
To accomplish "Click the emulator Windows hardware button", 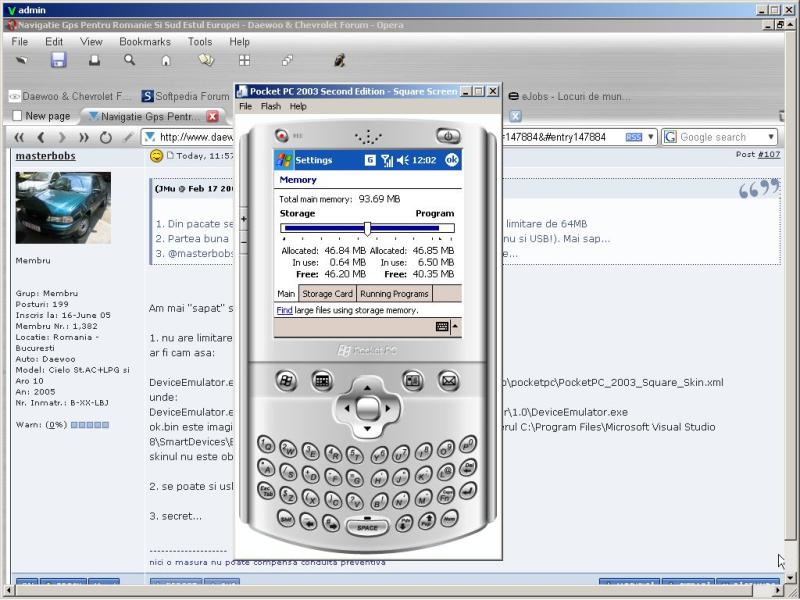I will tap(286, 381).
